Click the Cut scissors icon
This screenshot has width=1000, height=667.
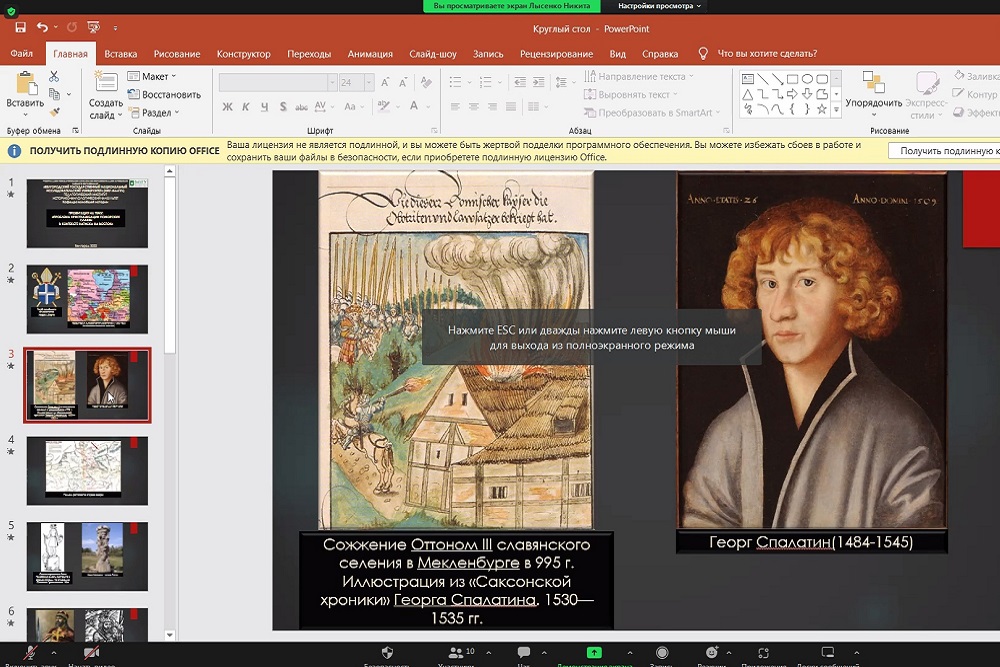point(56,76)
